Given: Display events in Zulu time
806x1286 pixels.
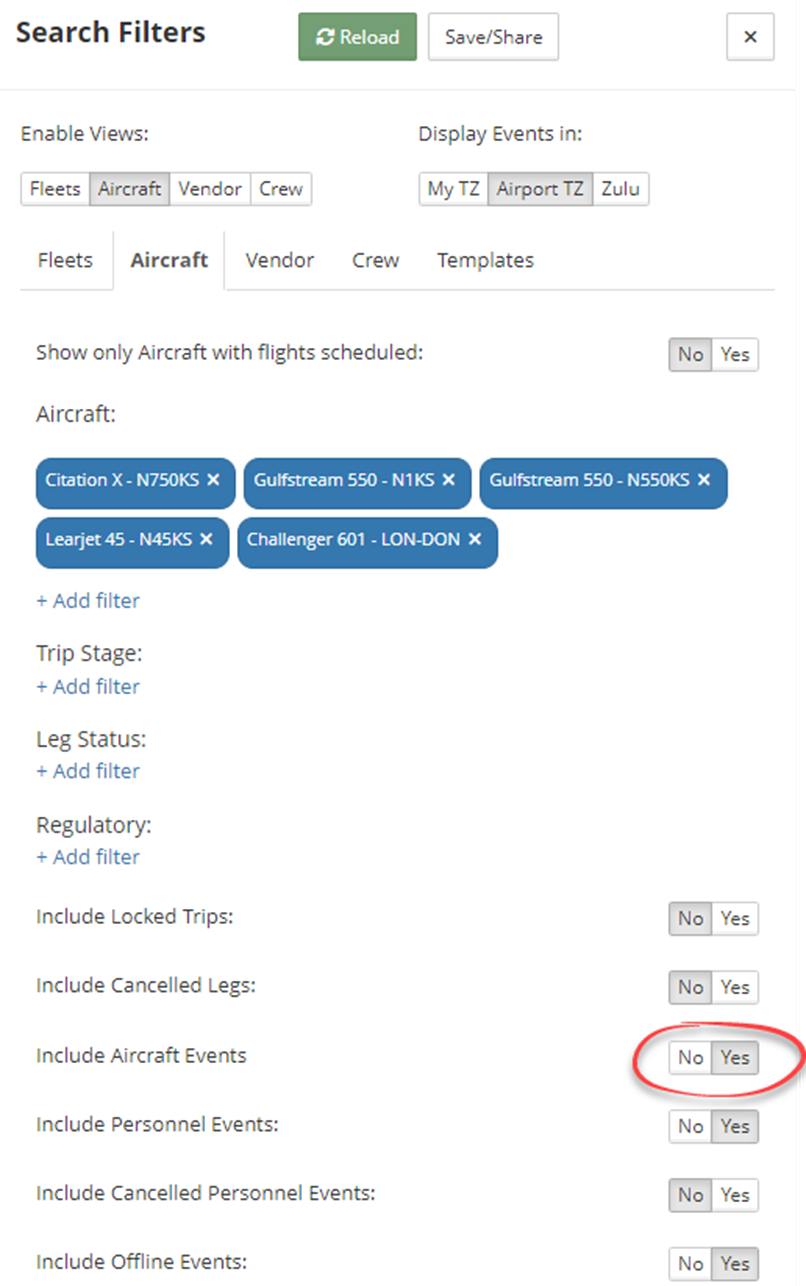Looking at the screenshot, I should coord(621,189).
